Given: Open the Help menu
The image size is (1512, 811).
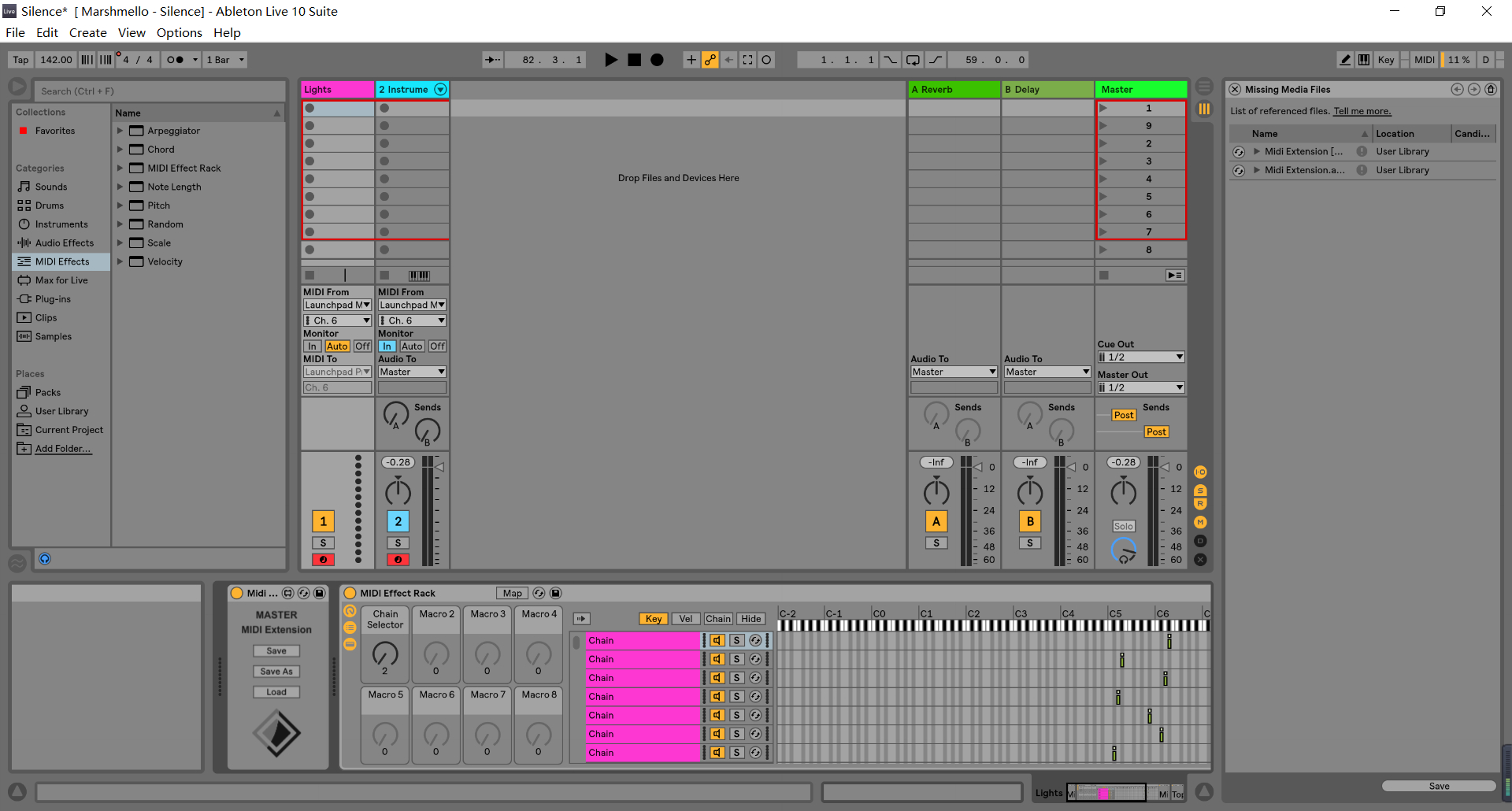Looking at the screenshot, I should [x=227, y=33].
